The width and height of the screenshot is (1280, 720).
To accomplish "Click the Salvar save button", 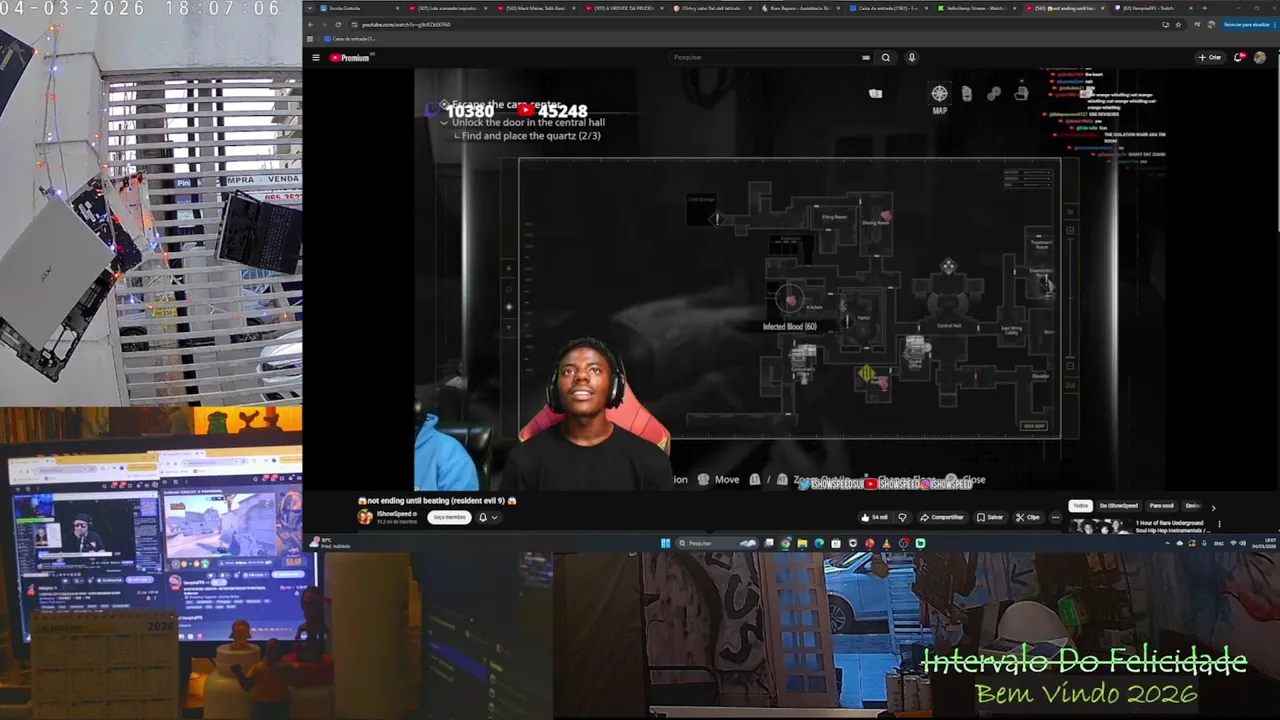I will [990, 517].
